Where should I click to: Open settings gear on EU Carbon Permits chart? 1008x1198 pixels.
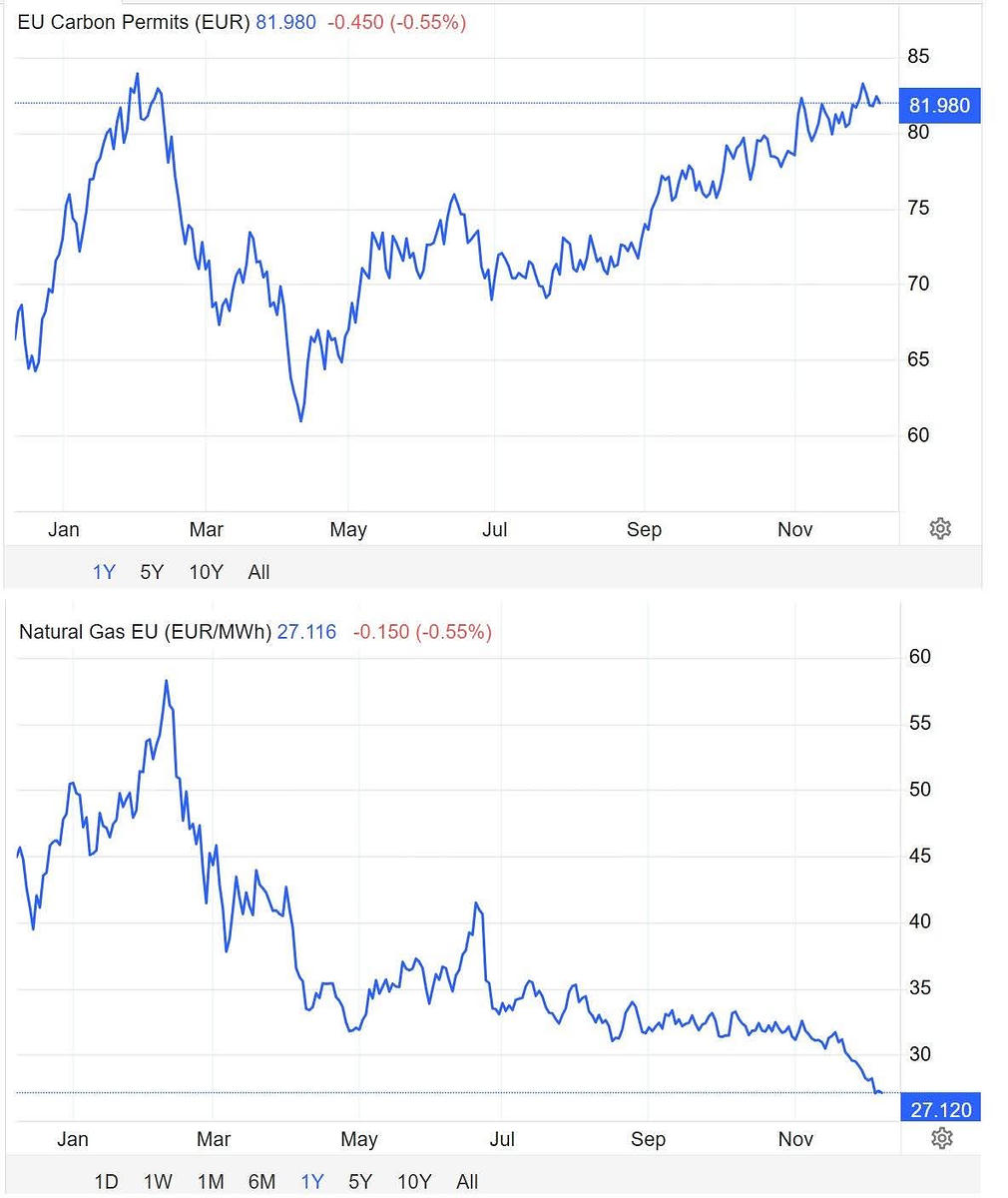pos(940,529)
